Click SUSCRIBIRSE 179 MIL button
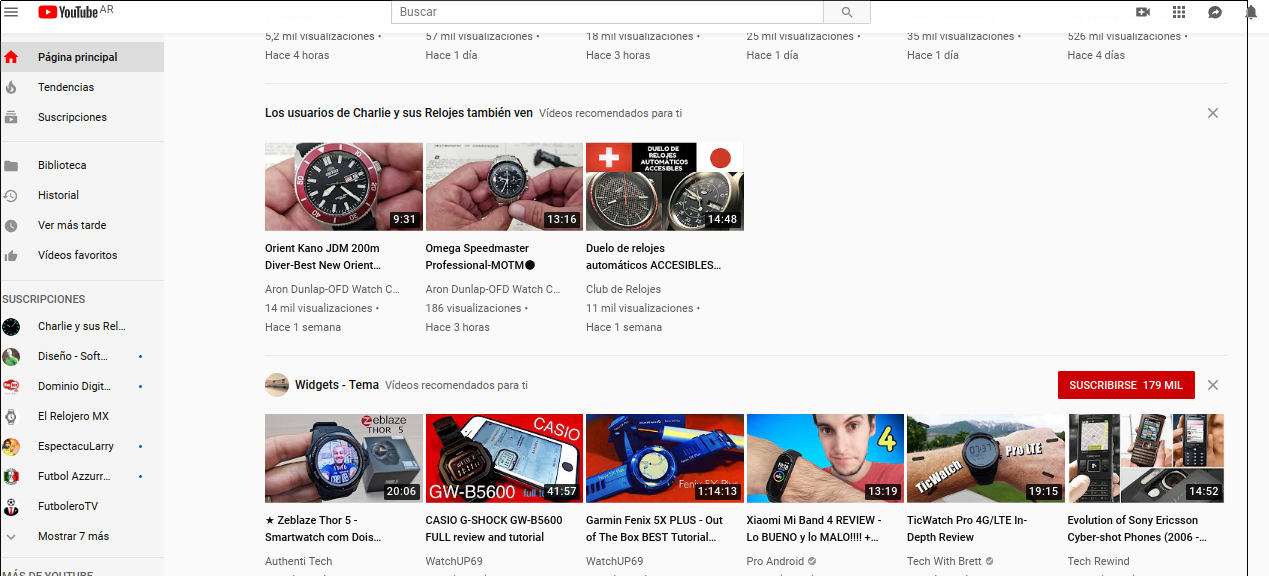Viewport: 1269px width, 576px height. coord(1126,385)
